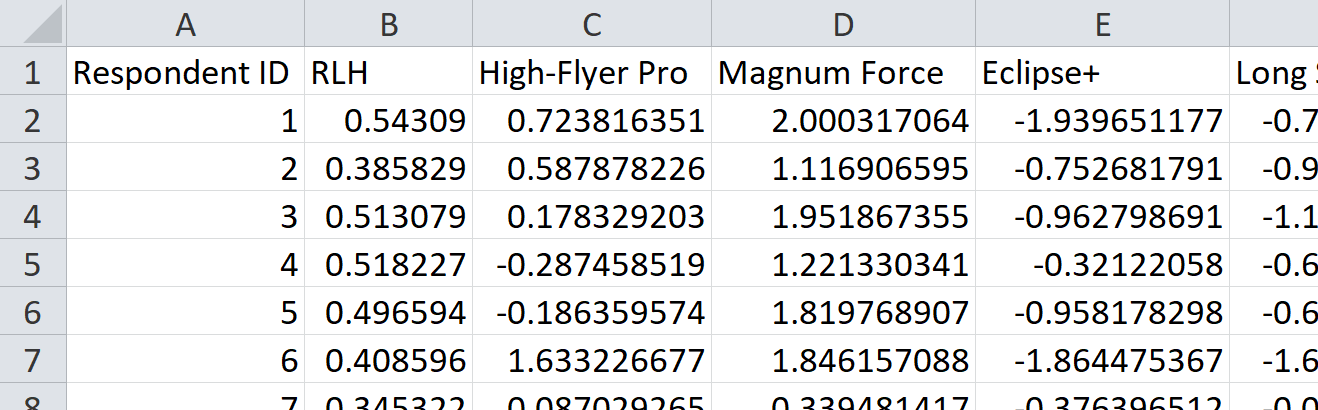Click the RLH header cell
This screenshot has width=1318, height=410.
pyautogui.click(x=388, y=73)
